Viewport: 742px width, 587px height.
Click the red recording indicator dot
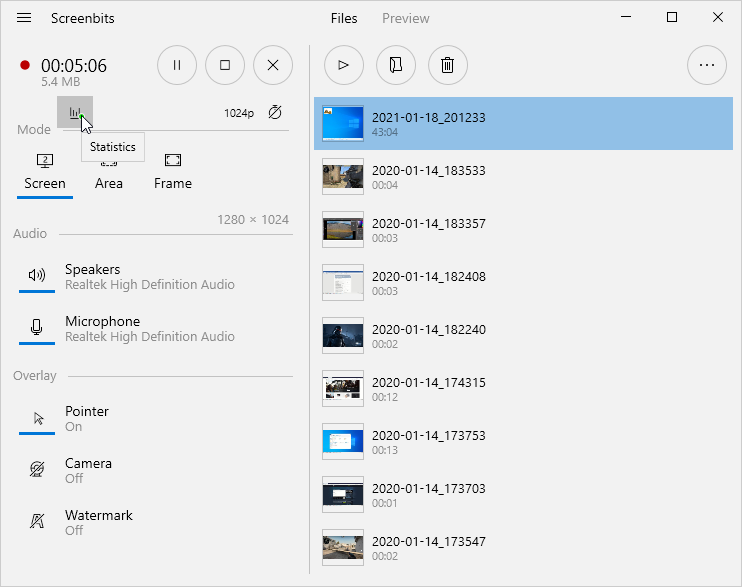pyautogui.click(x=25, y=65)
